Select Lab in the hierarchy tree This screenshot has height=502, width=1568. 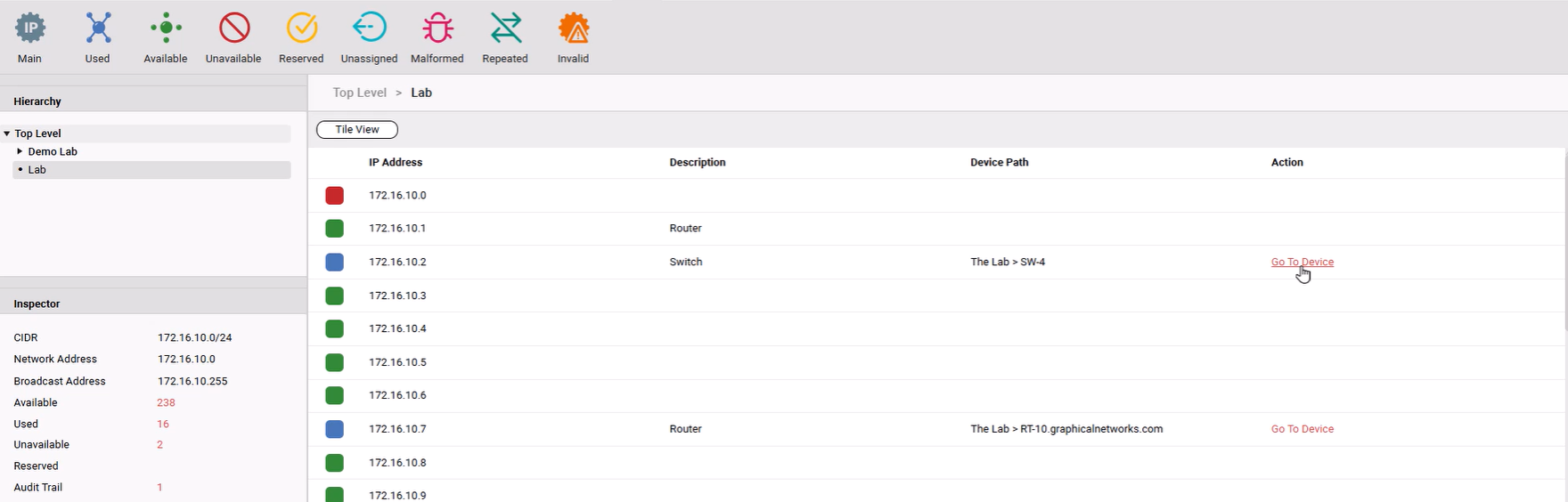pos(37,170)
